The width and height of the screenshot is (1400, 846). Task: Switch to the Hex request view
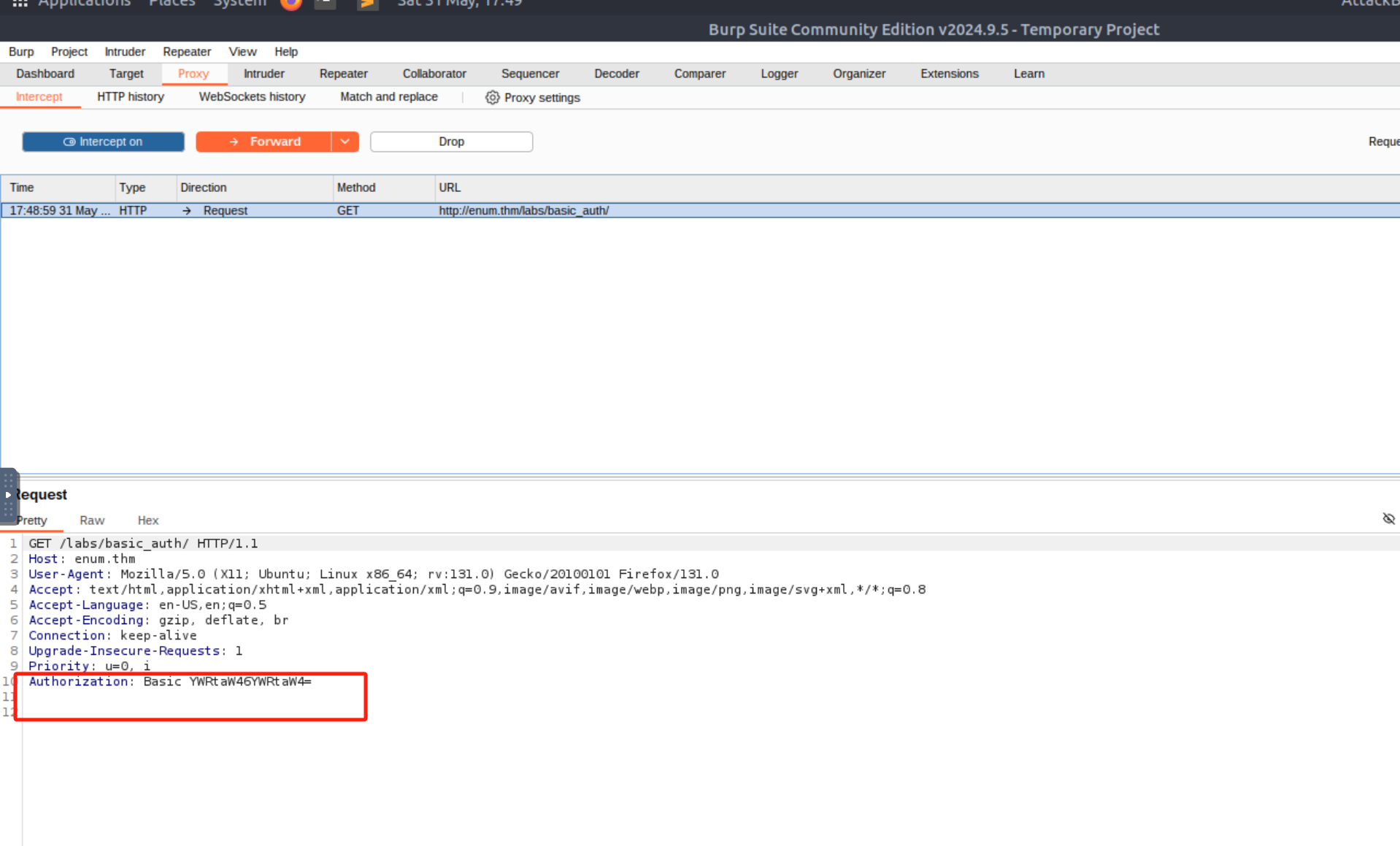point(148,520)
